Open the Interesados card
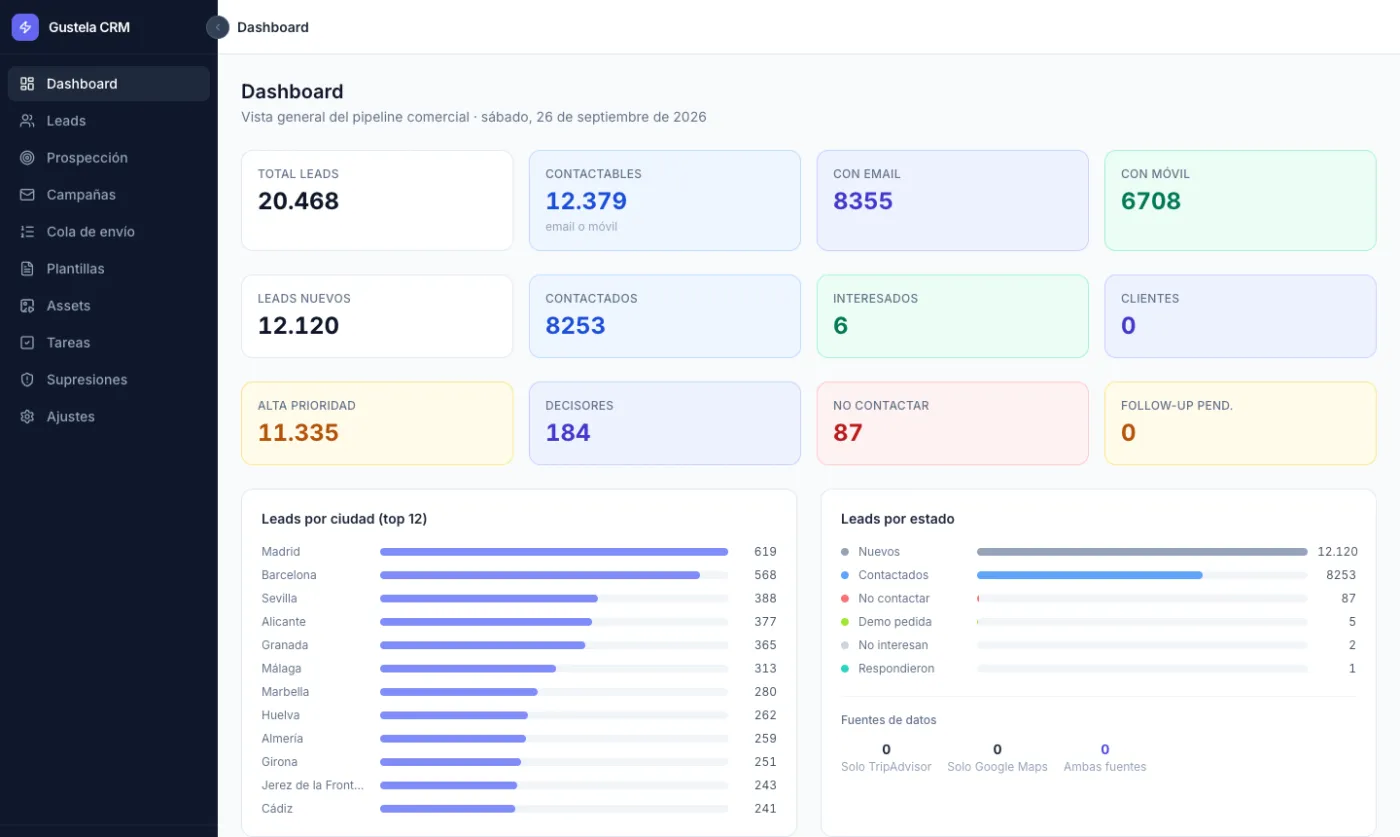The image size is (1400, 837). (953, 316)
